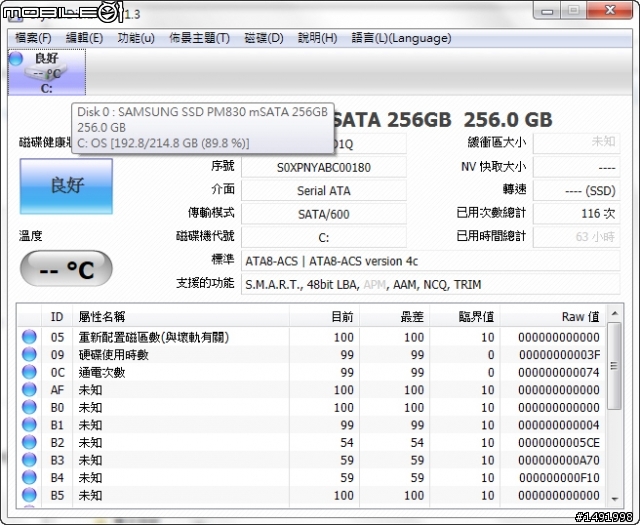640x525 pixels.
Task: Click the status orb for attribute 09
Action: (x=29, y=354)
